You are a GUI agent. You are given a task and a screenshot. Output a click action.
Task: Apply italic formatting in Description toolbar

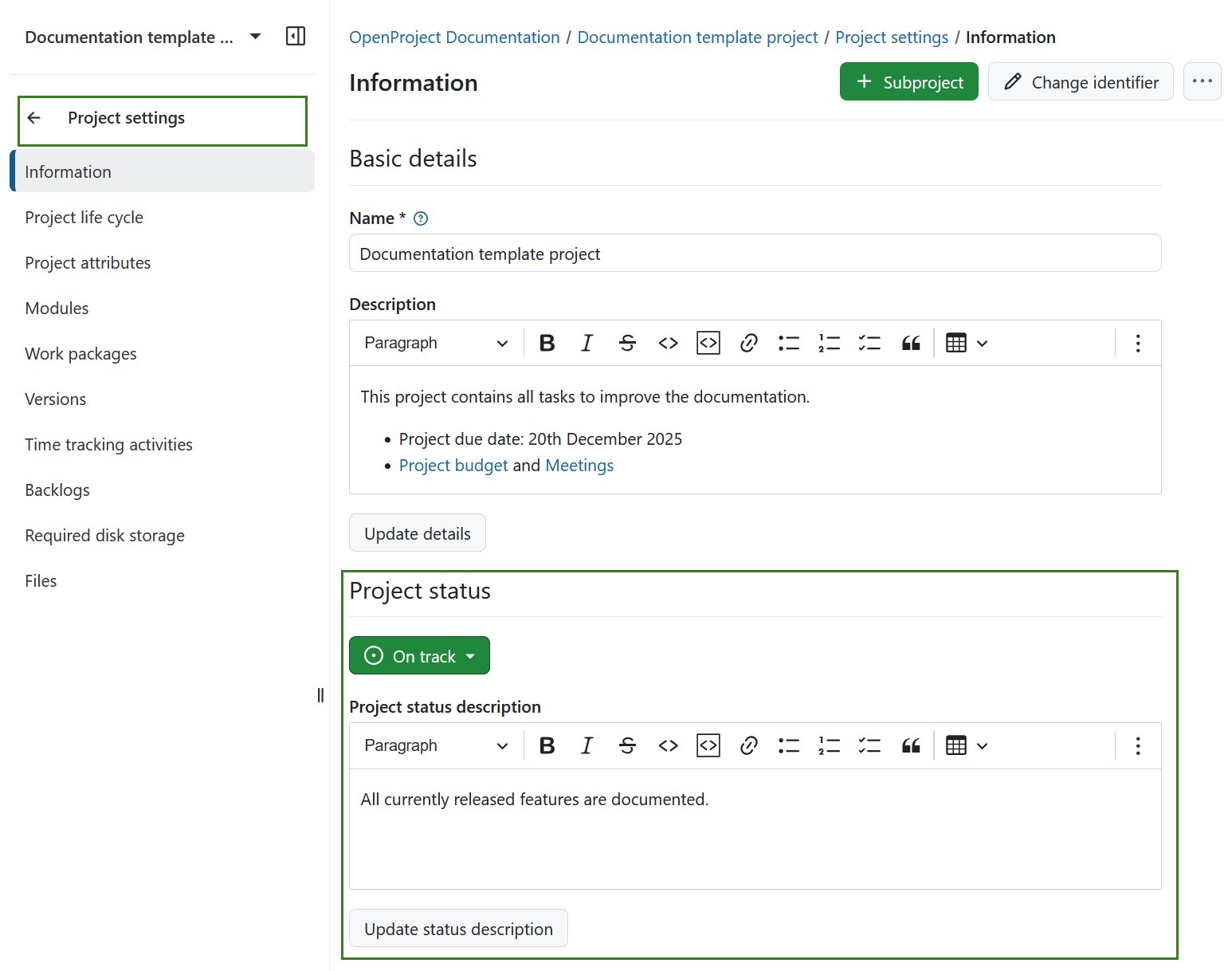click(x=587, y=342)
